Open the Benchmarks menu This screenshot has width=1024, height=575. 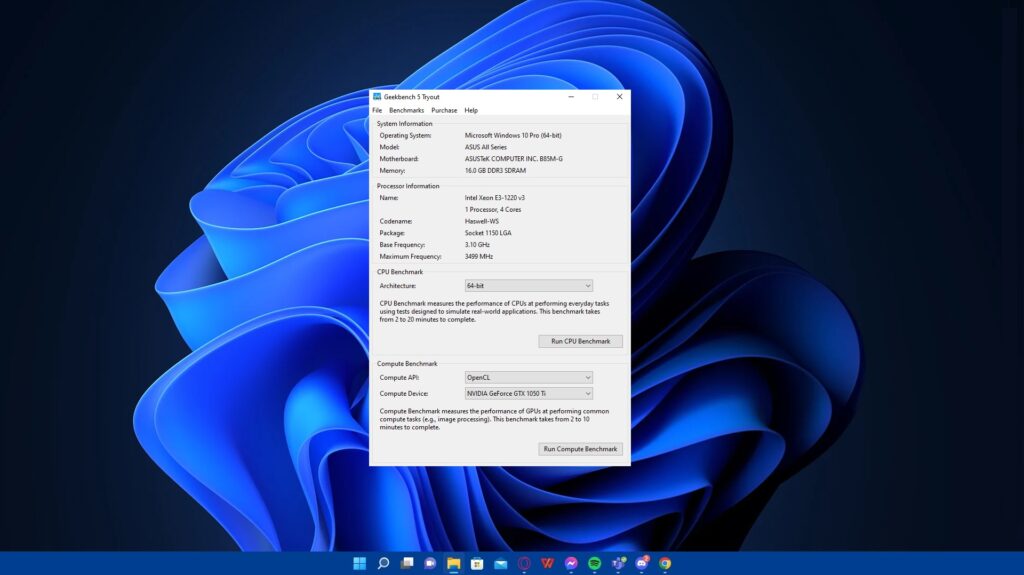click(406, 110)
